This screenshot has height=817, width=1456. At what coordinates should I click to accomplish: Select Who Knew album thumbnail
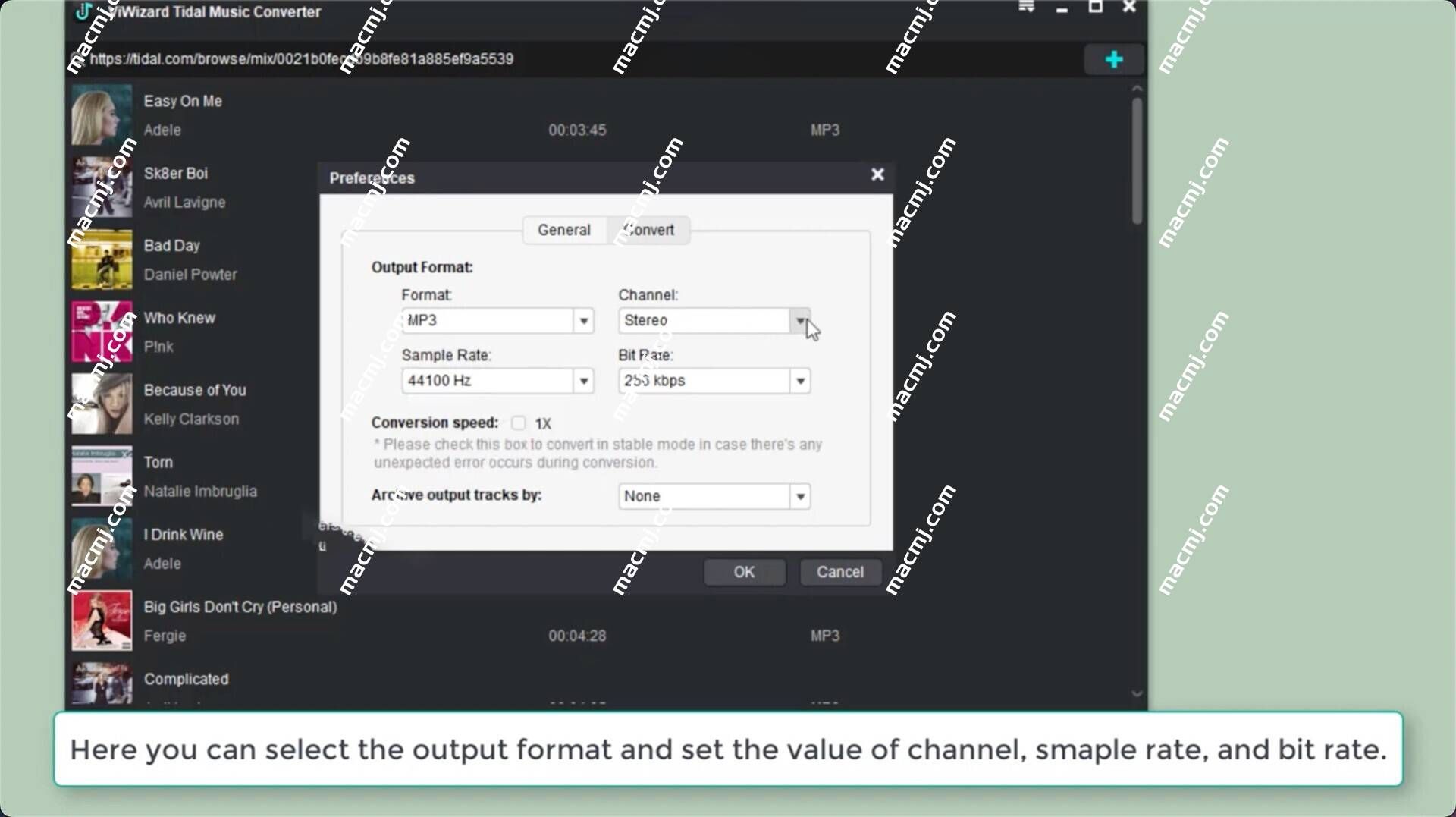click(x=102, y=332)
